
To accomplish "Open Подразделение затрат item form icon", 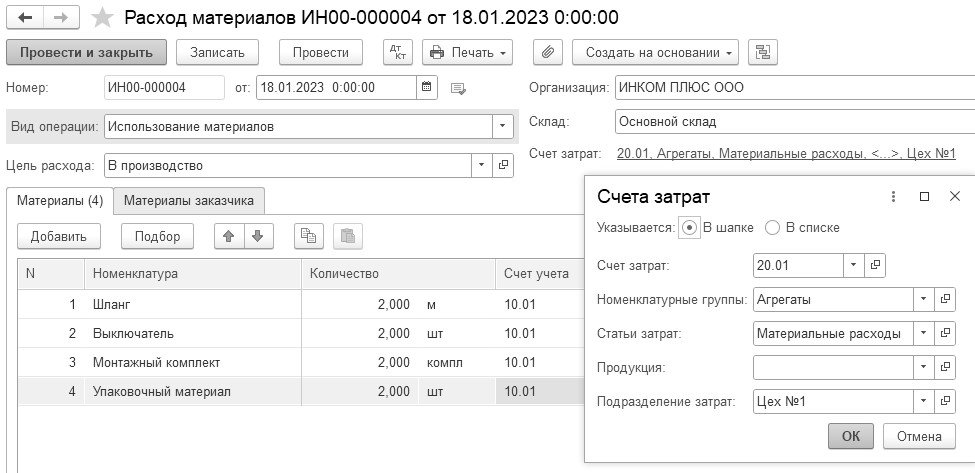I will pyautogui.click(x=945, y=402).
